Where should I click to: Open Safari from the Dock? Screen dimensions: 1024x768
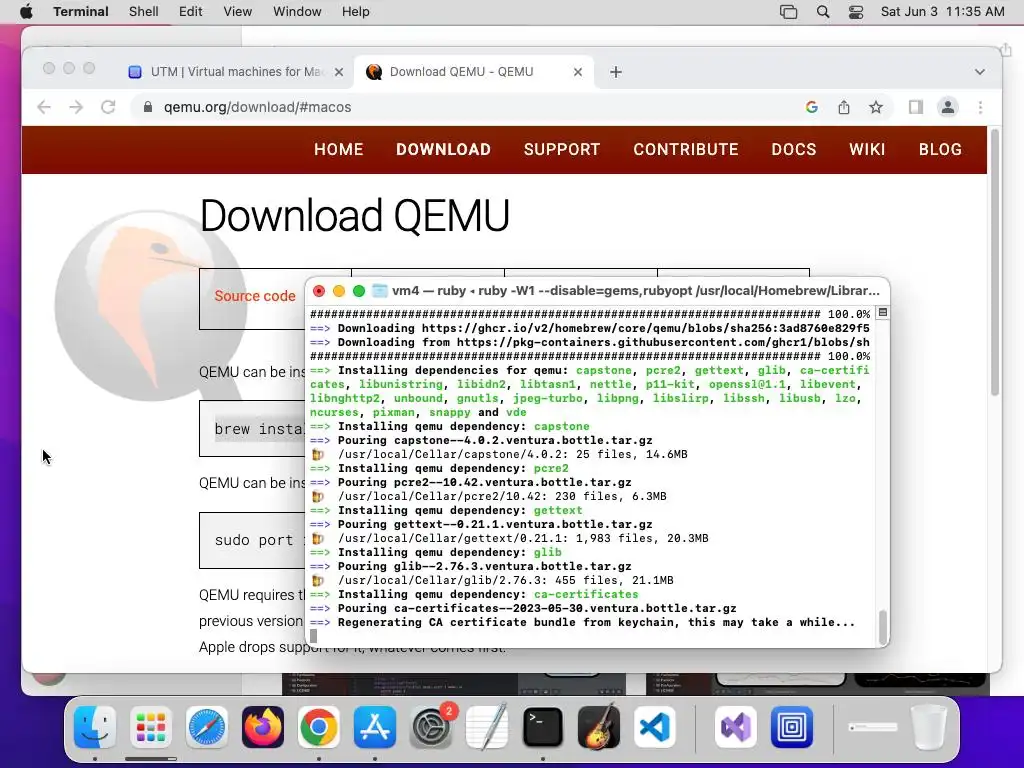[x=207, y=727]
